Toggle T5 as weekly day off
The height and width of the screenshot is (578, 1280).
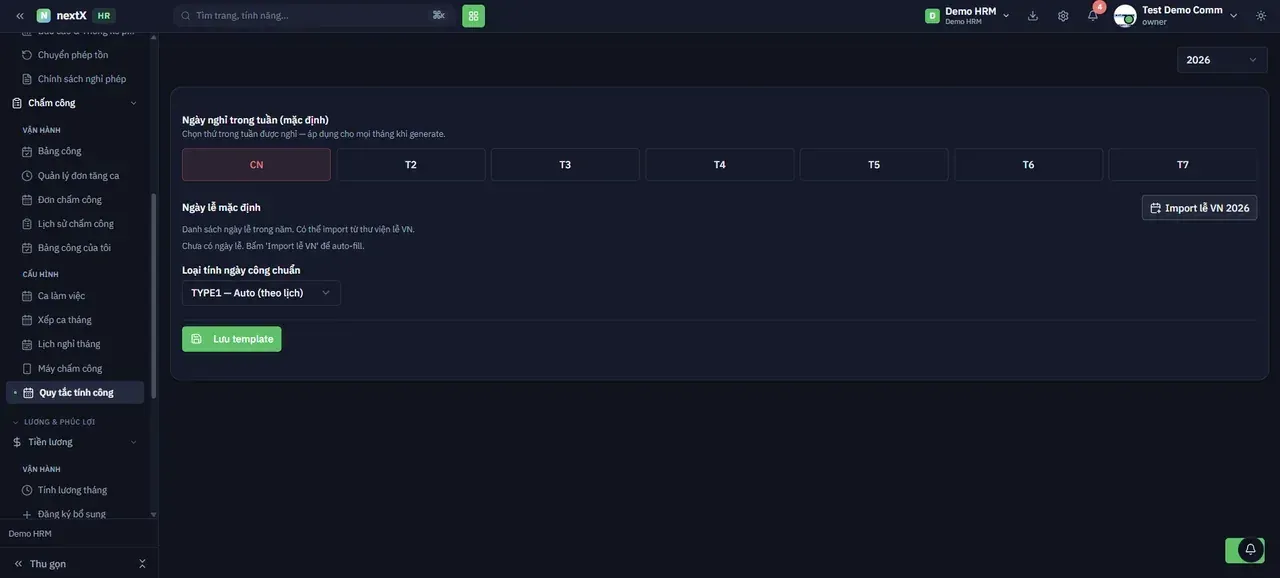(x=874, y=165)
